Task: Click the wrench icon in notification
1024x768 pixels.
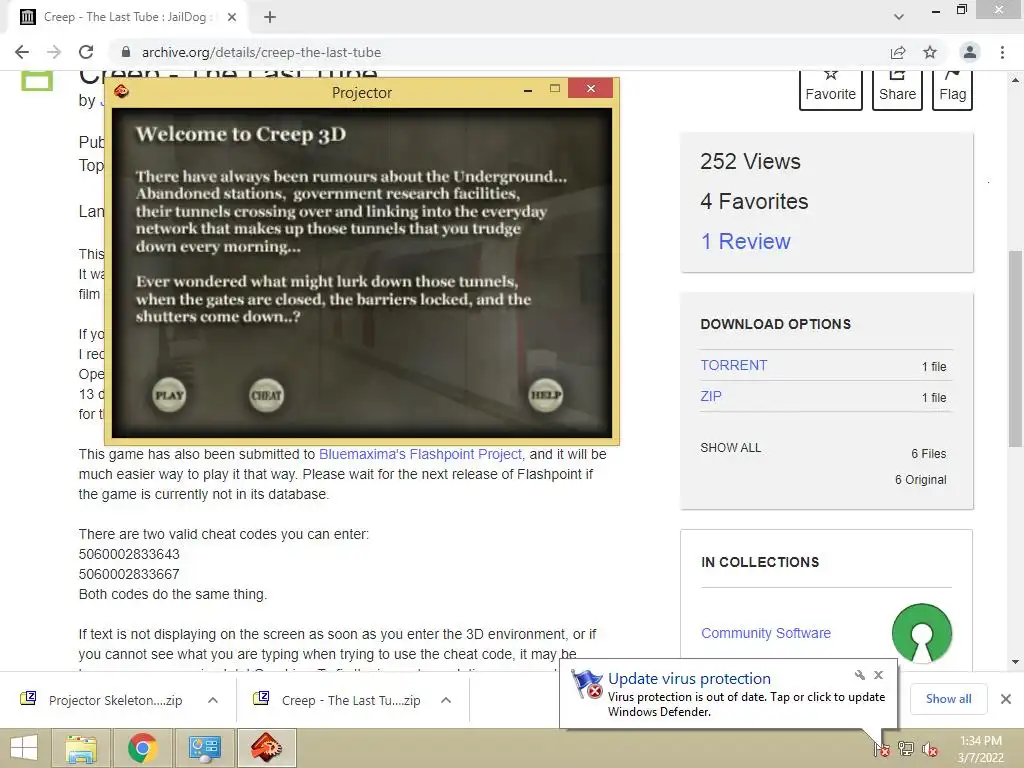Action: pyautogui.click(x=859, y=675)
